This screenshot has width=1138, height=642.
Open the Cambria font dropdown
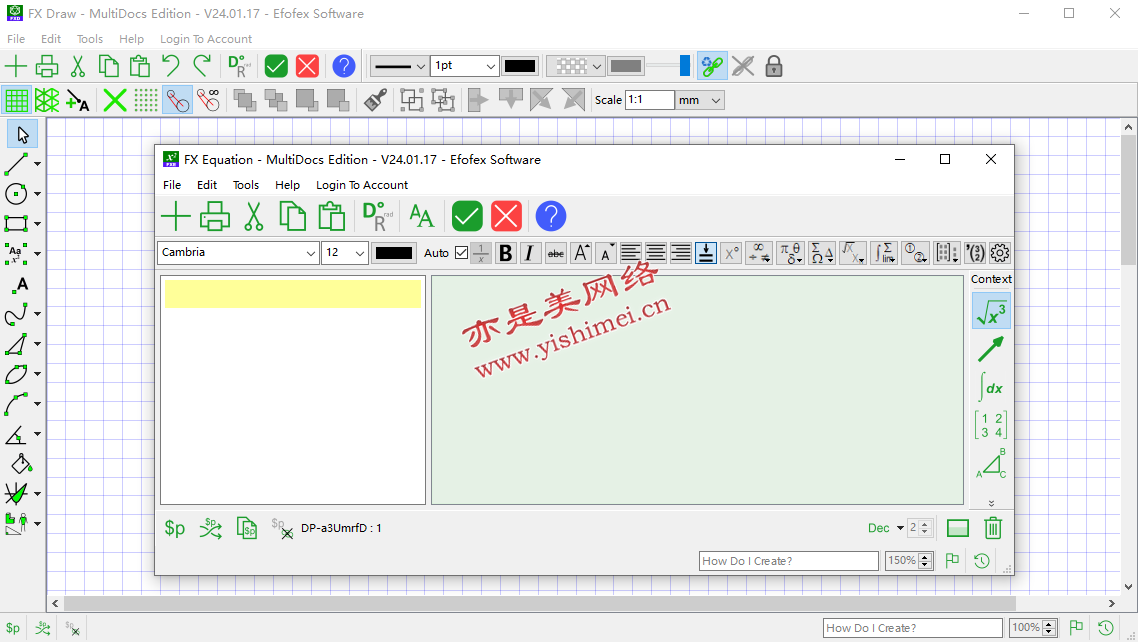tap(238, 252)
